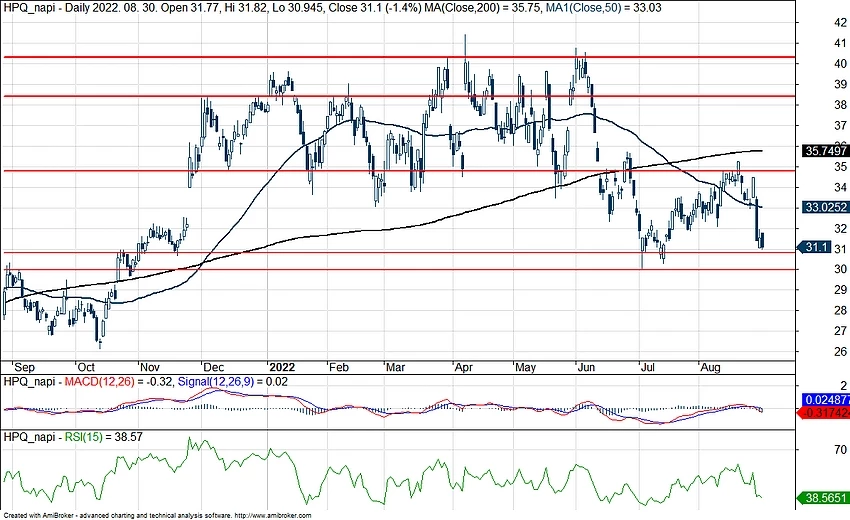This screenshot has height=520, width=850.
Task: Click the 28 price axis label
Action: point(840,310)
